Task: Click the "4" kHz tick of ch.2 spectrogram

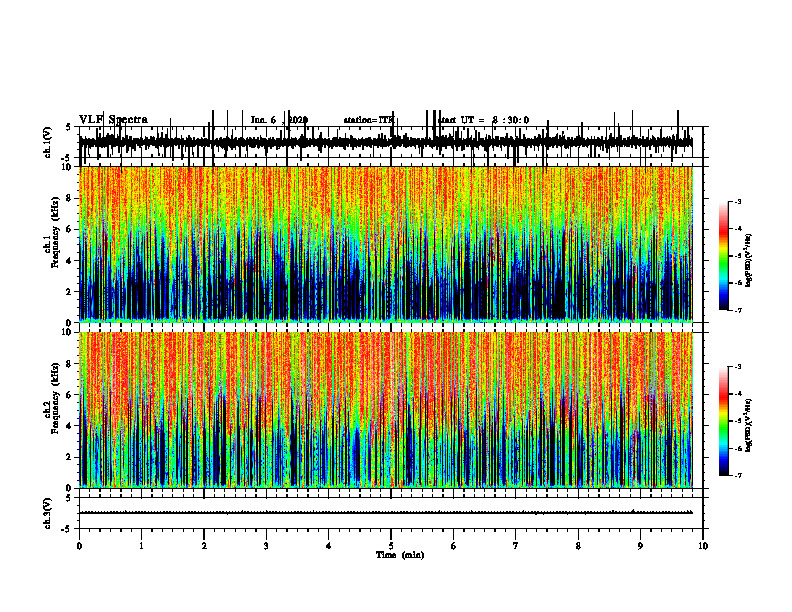Action: tap(70, 426)
